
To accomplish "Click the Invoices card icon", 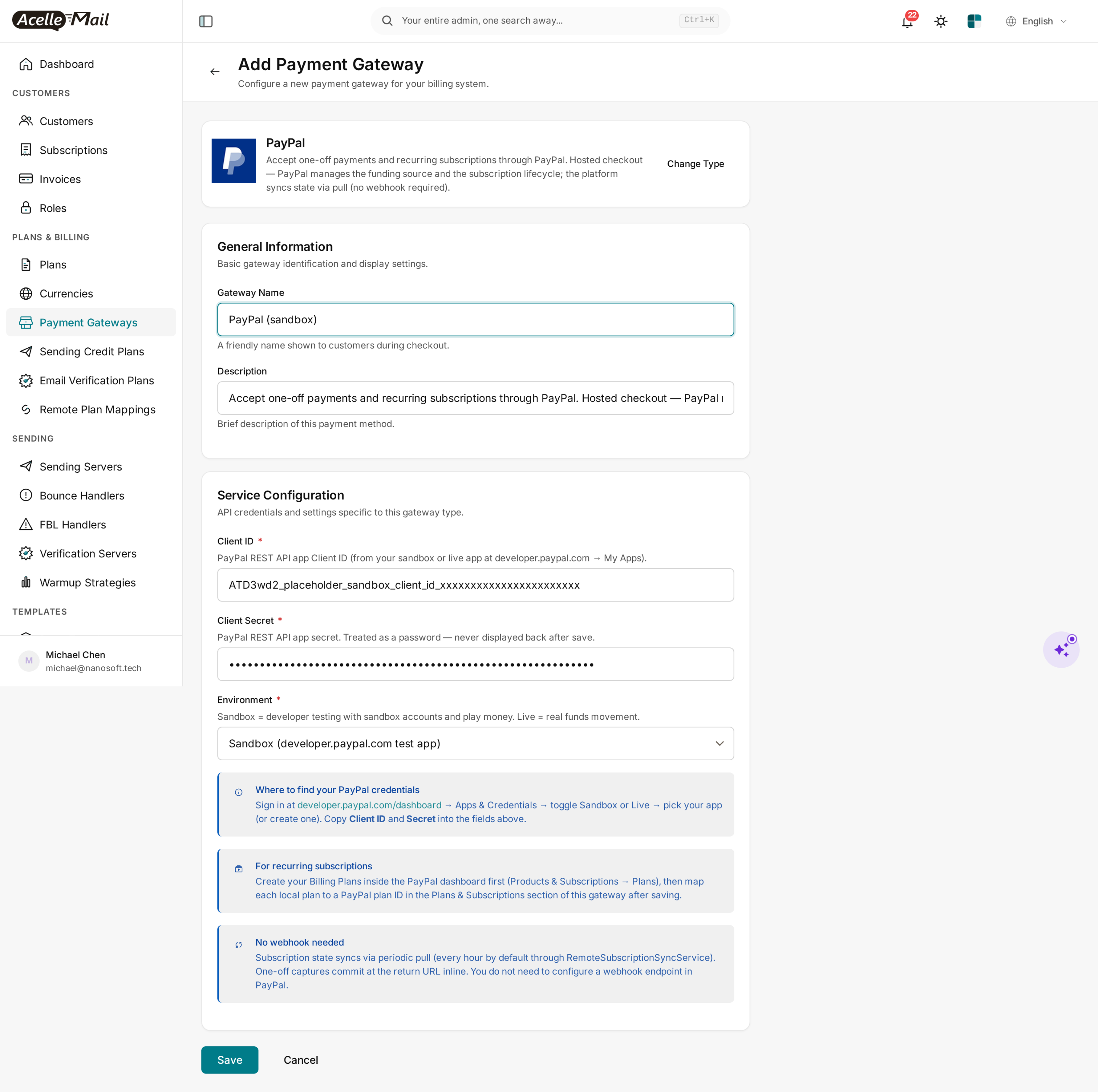I will pyautogui.click(x=26, y=179).
